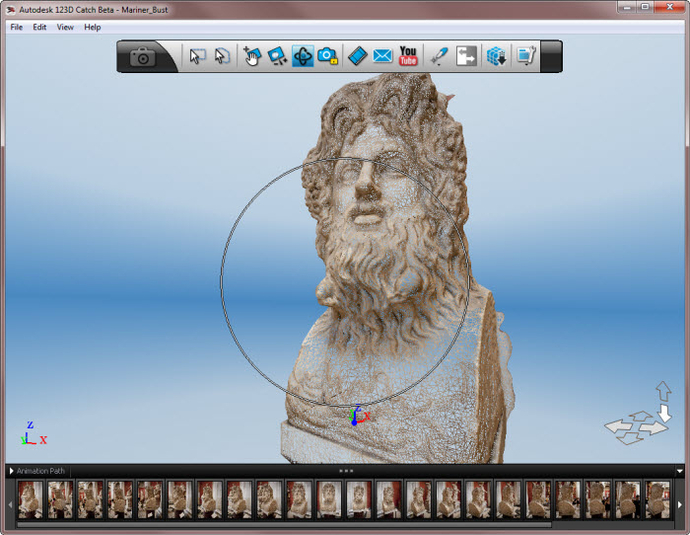Click the blue eraser-shaped toolbar icon
The height and width of the screenshot is (535, 690).
point(357,57)
